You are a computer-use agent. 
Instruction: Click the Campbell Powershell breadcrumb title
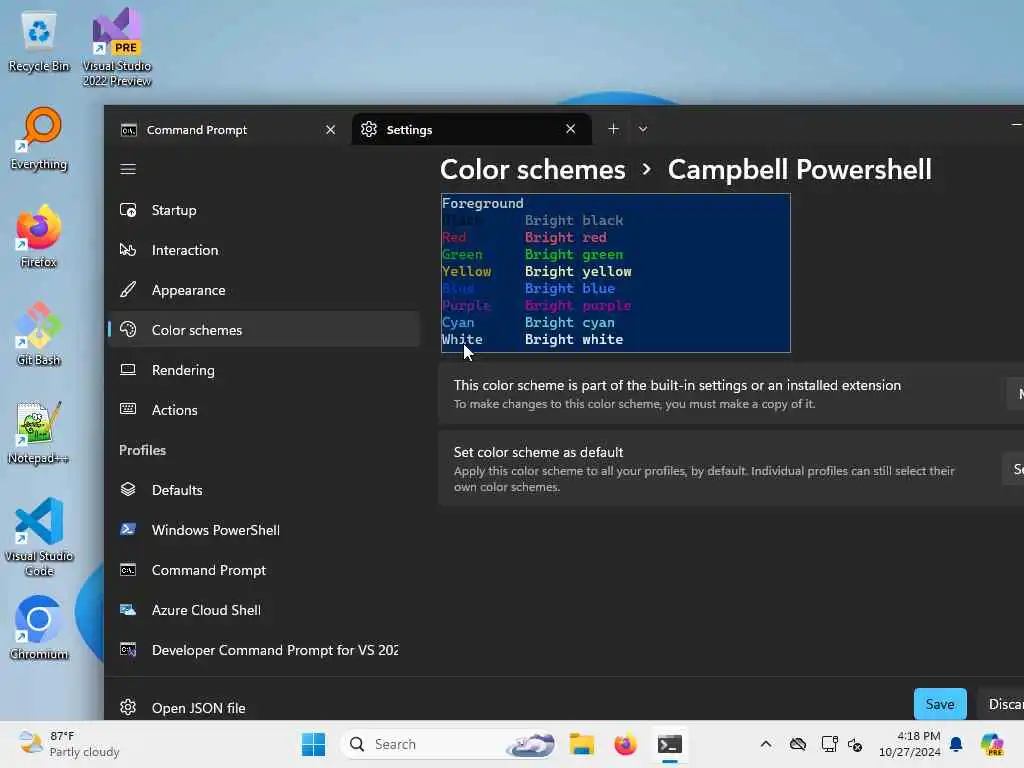point(799,170)
